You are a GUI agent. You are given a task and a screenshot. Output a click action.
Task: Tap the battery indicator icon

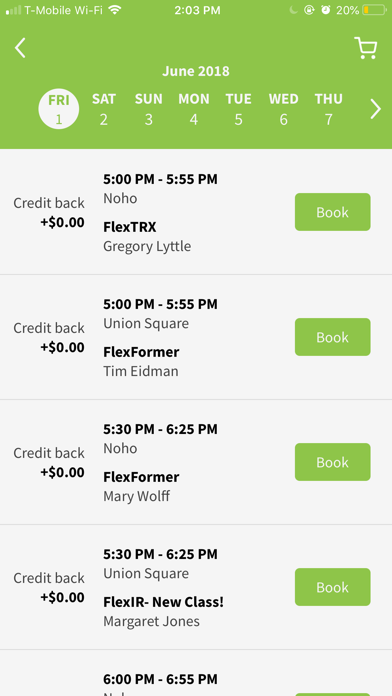click(x=374, y=10)
